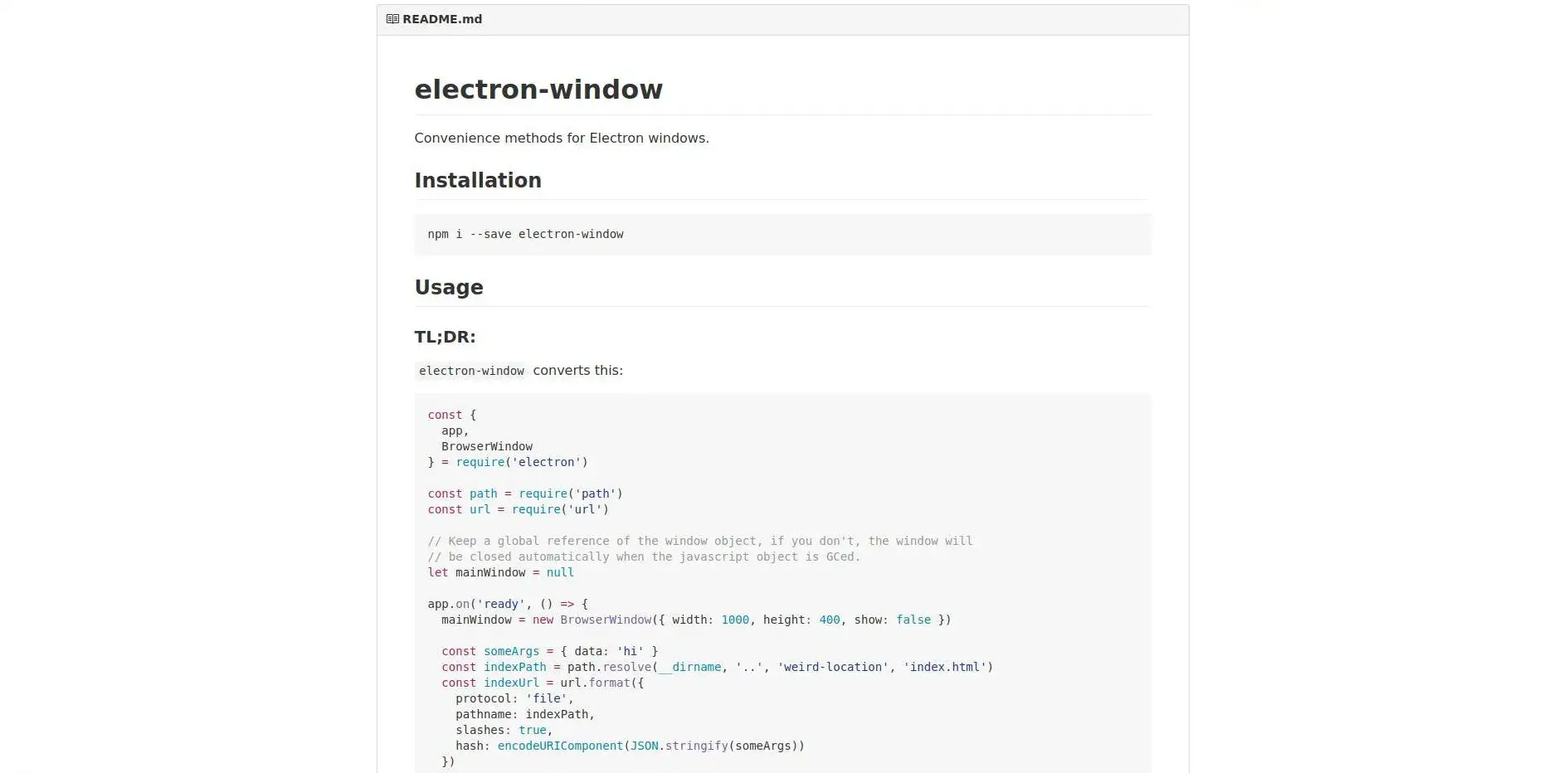Viewport: 1568px width, 773px height.
Task: Click the const url = require('url') line
Action: [519, 510]
